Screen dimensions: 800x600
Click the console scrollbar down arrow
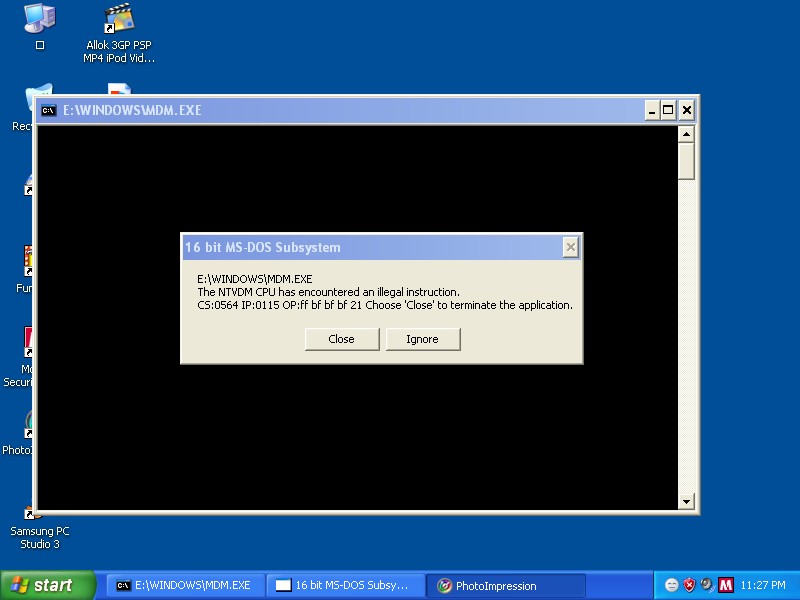coord(686,501)
